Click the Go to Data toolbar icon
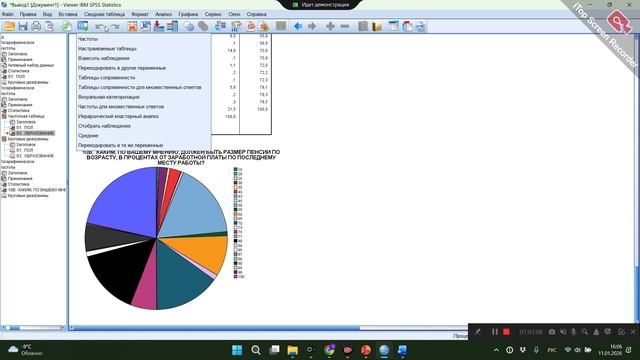This screenshot has width=640, height=360. tap(132, 27)
